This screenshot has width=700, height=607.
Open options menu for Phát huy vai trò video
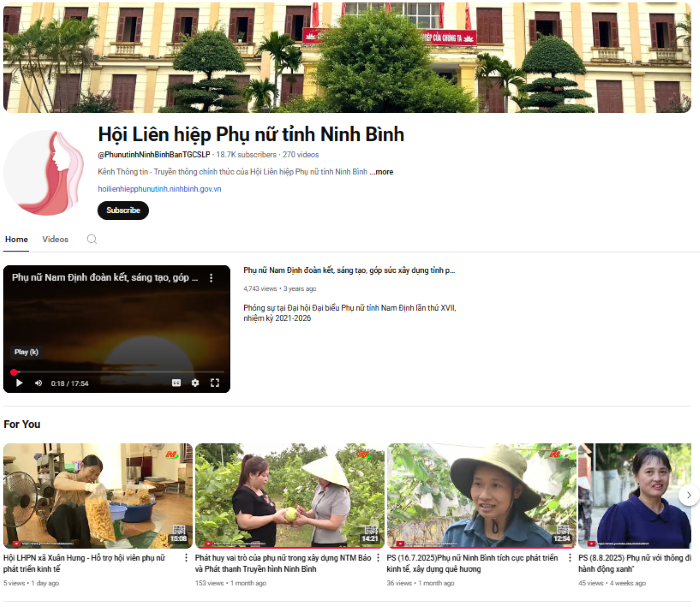[378, 558]
